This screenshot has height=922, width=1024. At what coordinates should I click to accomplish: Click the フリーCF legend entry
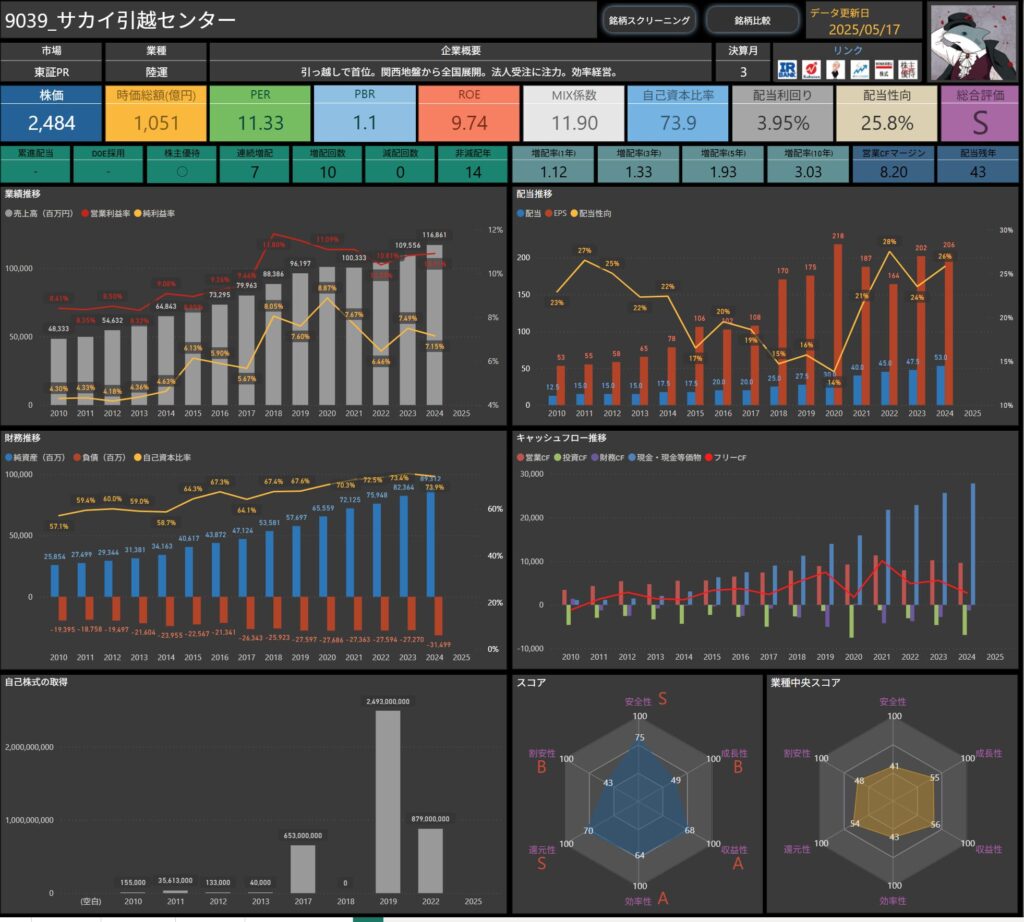pyautogui.click(x=726, y=457)
